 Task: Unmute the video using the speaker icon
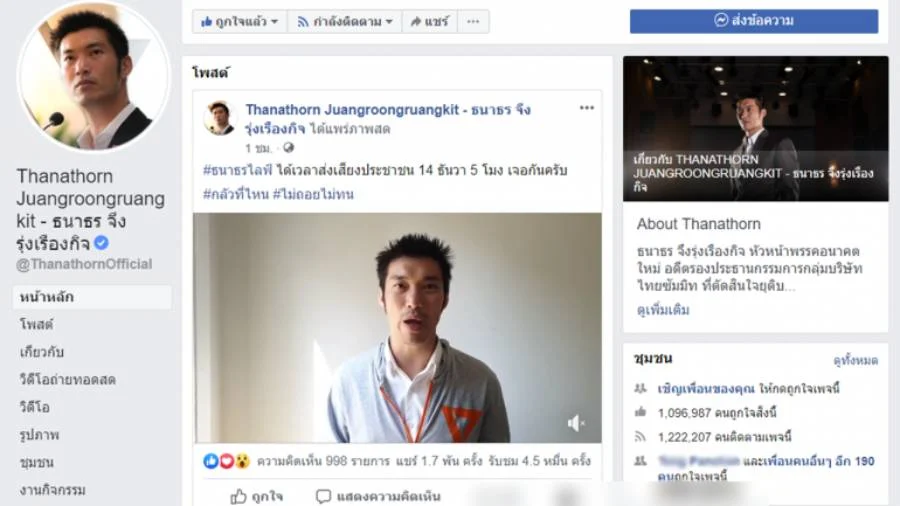click(x=576, y=423)
